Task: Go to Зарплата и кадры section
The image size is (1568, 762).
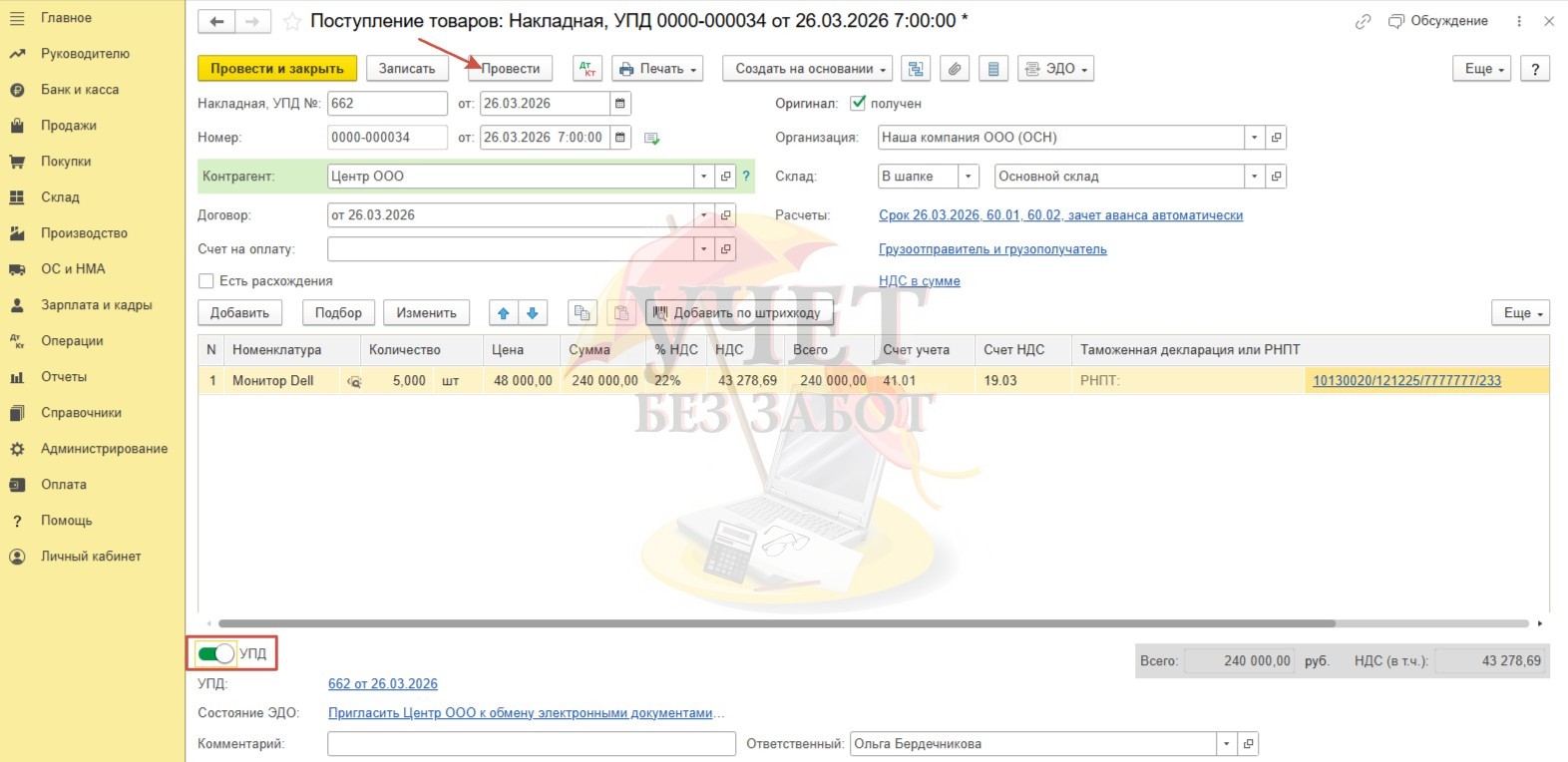Action: pos(96,305)
